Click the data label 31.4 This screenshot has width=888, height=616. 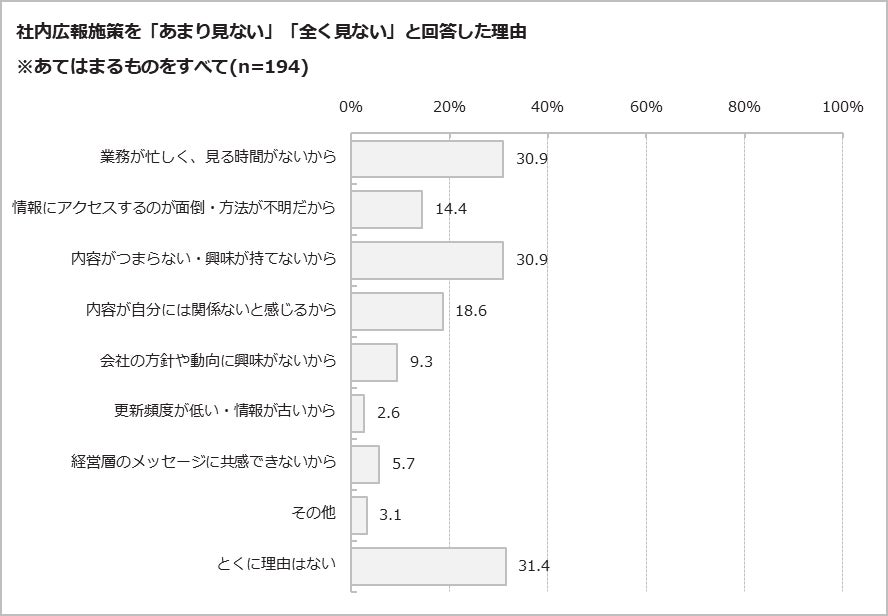click(533, 566)
